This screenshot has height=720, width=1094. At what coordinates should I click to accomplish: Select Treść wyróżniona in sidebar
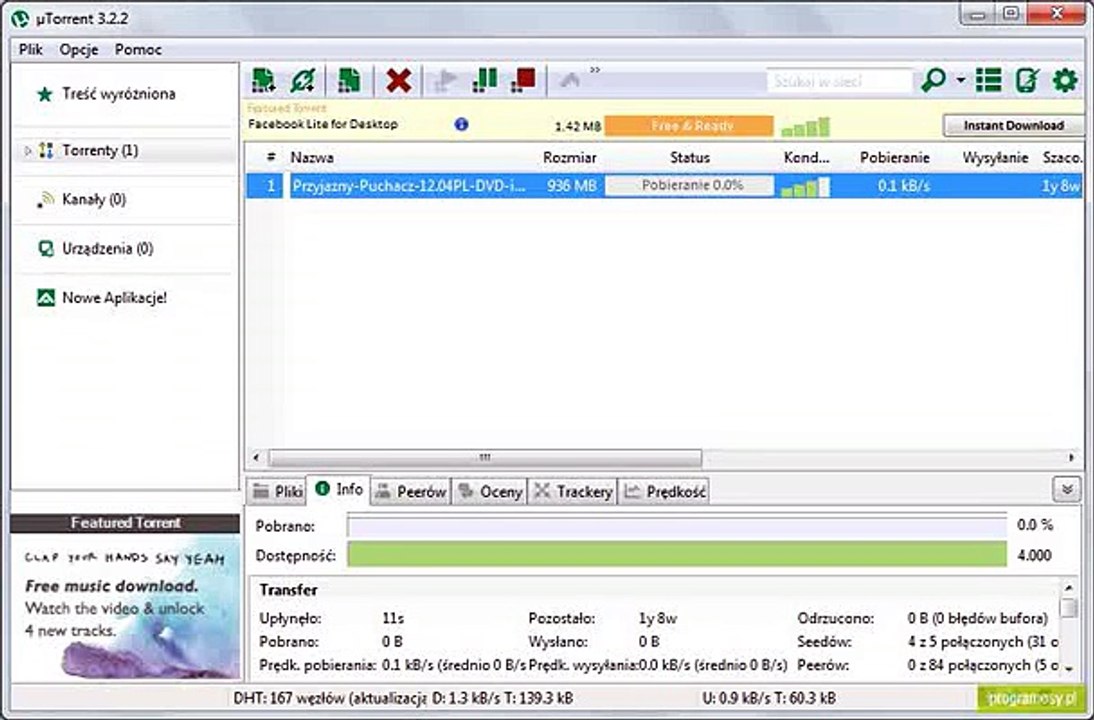click(x=119, y=94)
